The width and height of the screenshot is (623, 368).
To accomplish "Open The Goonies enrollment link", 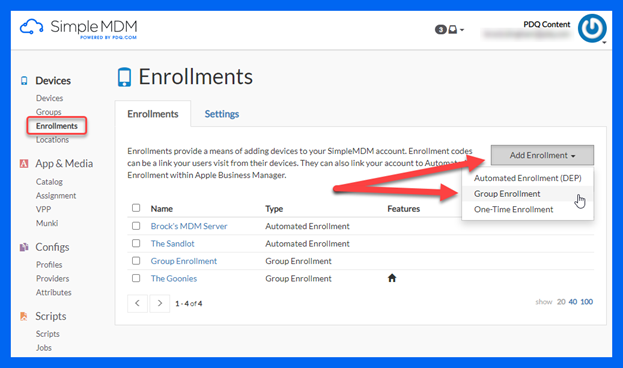I will [x=174, y=279].
